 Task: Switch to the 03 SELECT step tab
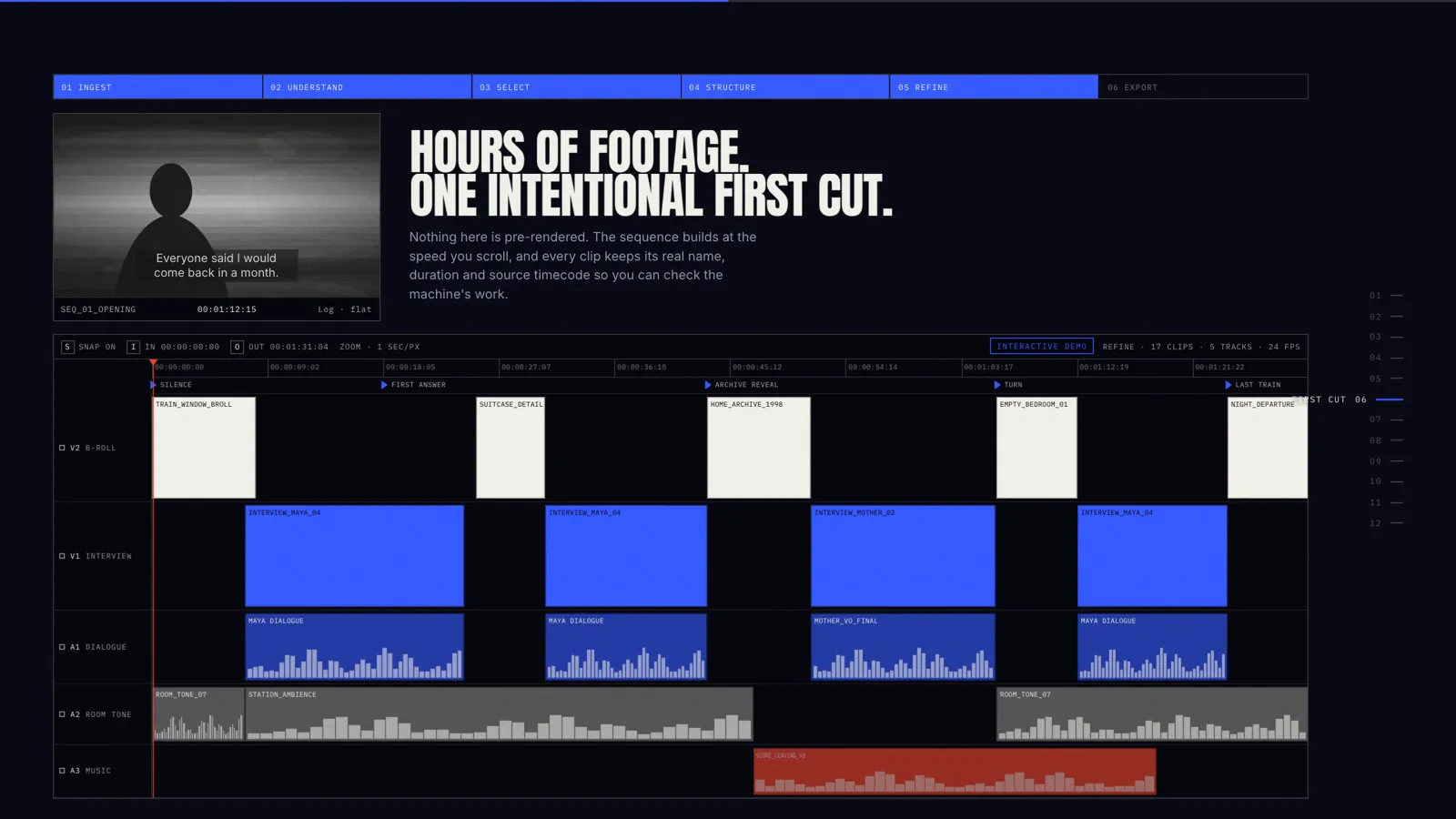576,87
